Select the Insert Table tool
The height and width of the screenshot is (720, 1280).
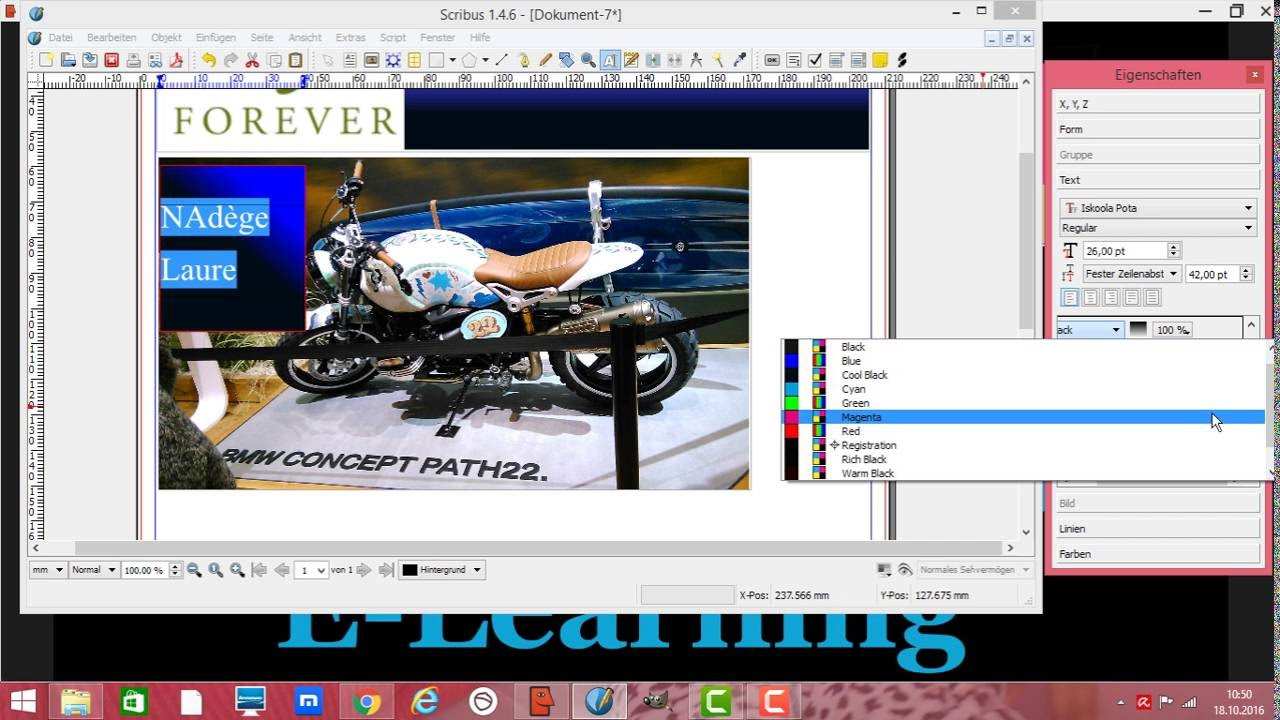(x=414, y=60)
